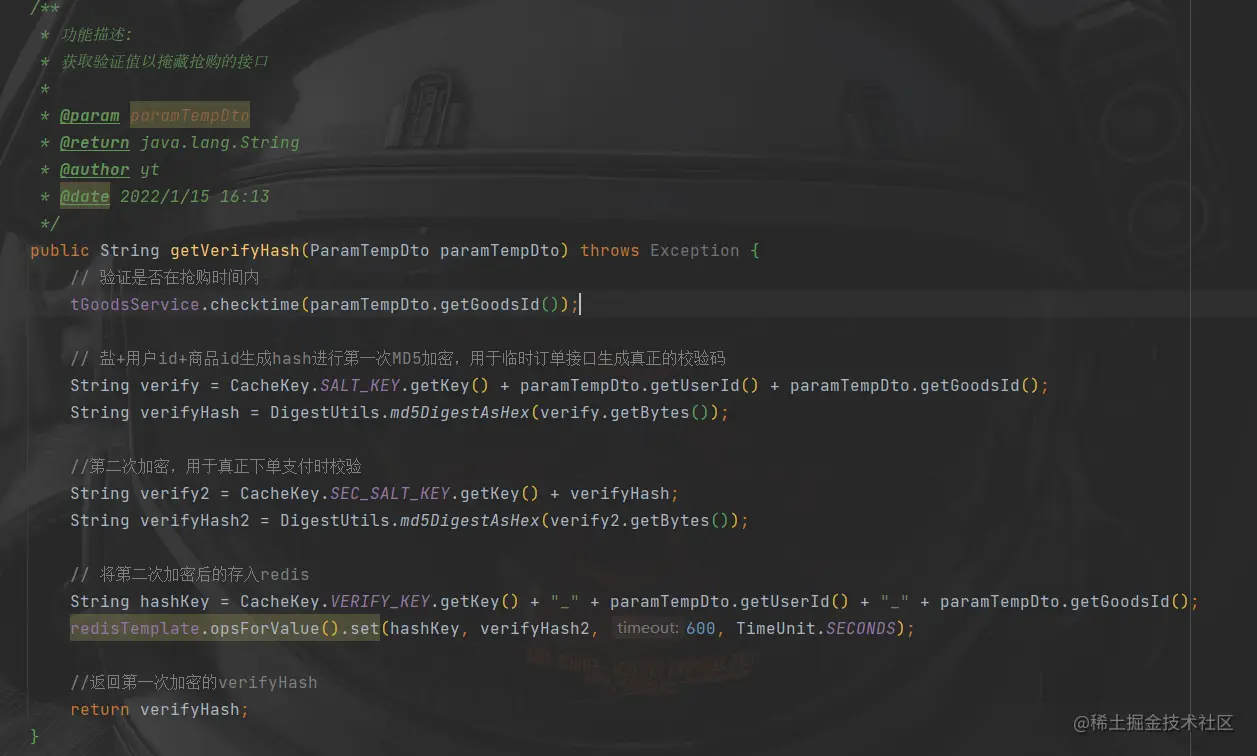Screen dimensions: 1257x756
Task: Click the comment 将第二次加密后的存入redis
Action: click(x=190, y=575)
